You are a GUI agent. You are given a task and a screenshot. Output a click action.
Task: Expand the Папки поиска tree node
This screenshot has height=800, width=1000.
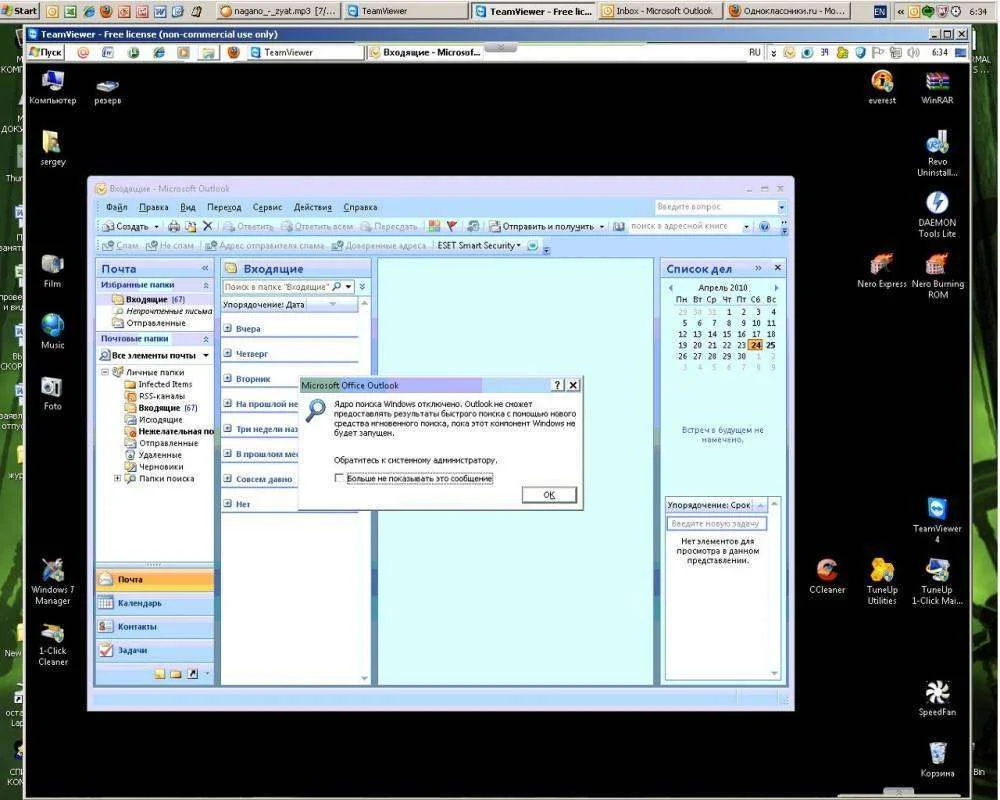tap(117, 478)
